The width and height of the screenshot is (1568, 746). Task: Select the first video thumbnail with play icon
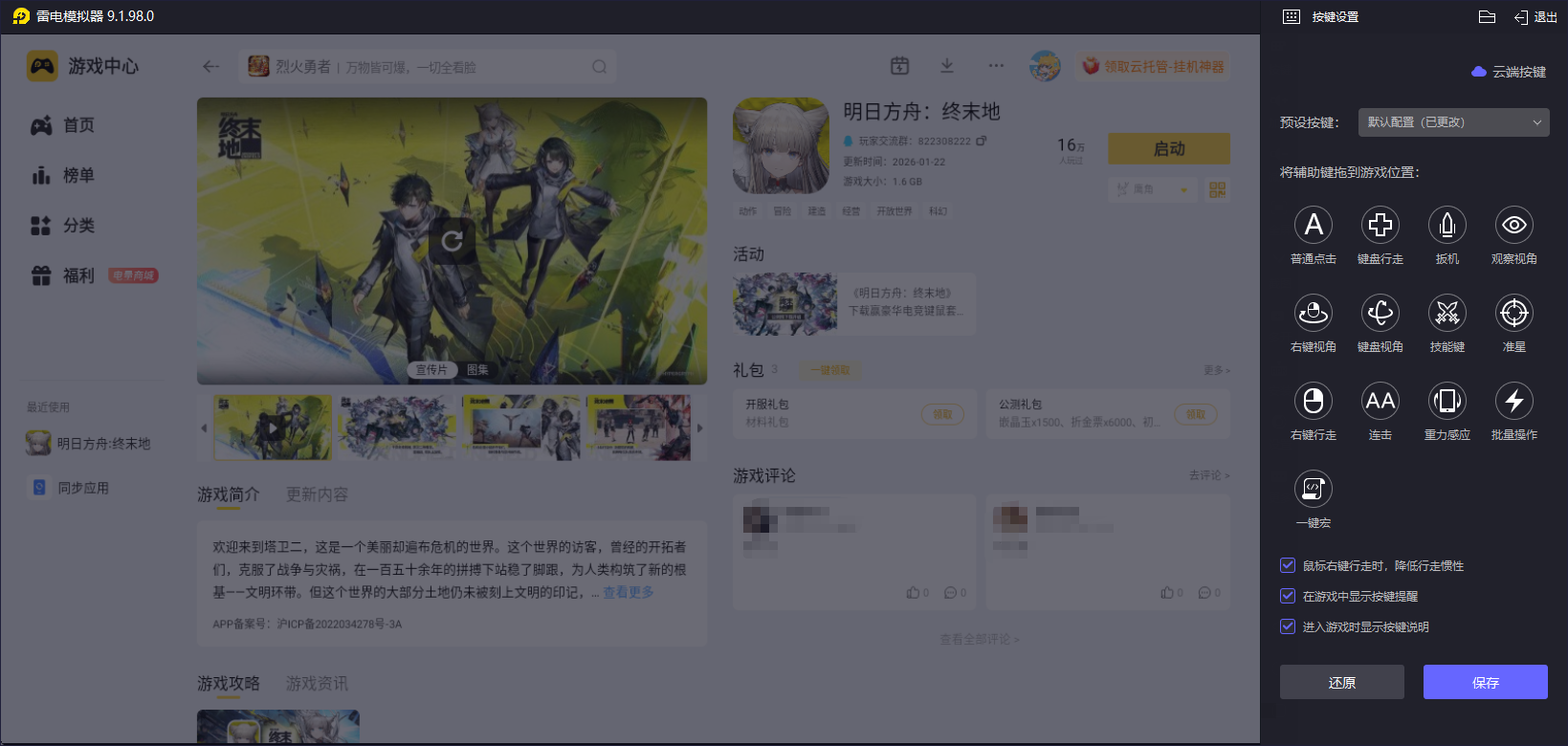[273, 428]
